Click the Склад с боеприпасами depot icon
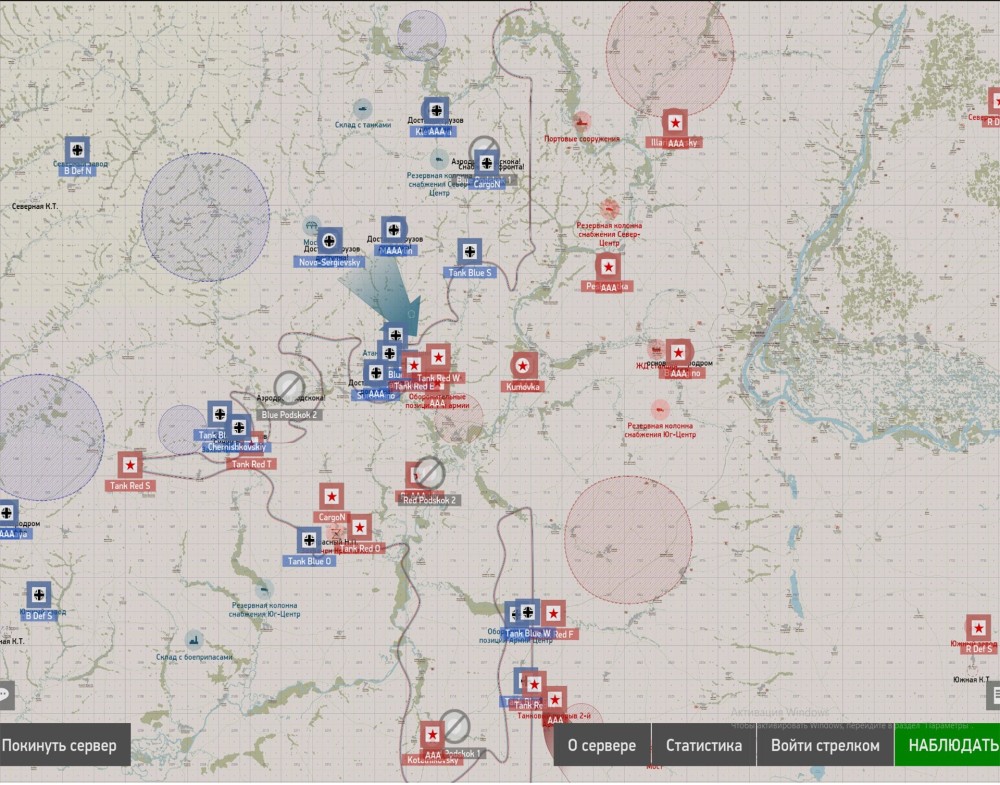 click(194, 640)
